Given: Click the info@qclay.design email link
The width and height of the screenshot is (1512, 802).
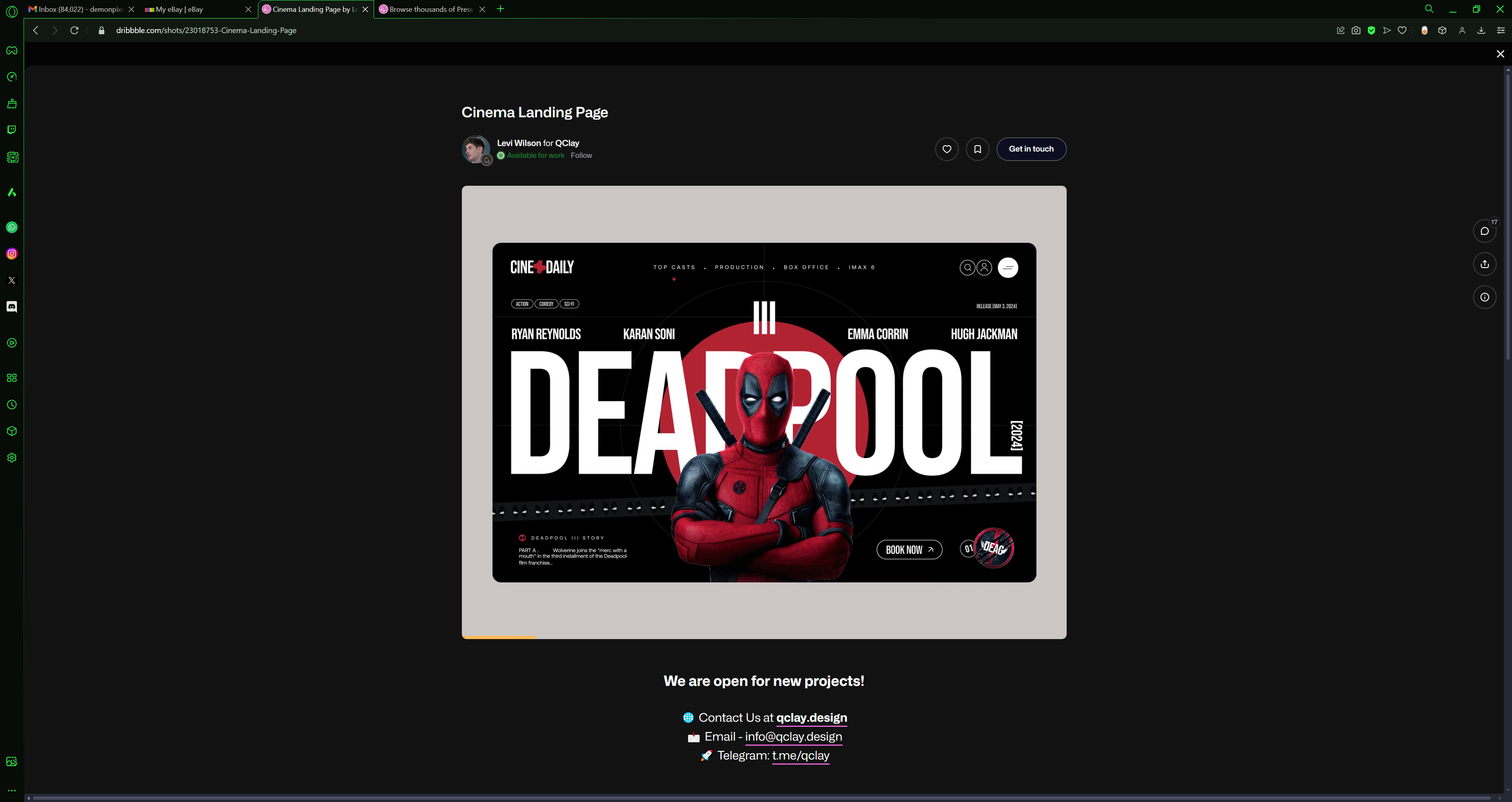Looking at the screenshot, I should 793,737.
